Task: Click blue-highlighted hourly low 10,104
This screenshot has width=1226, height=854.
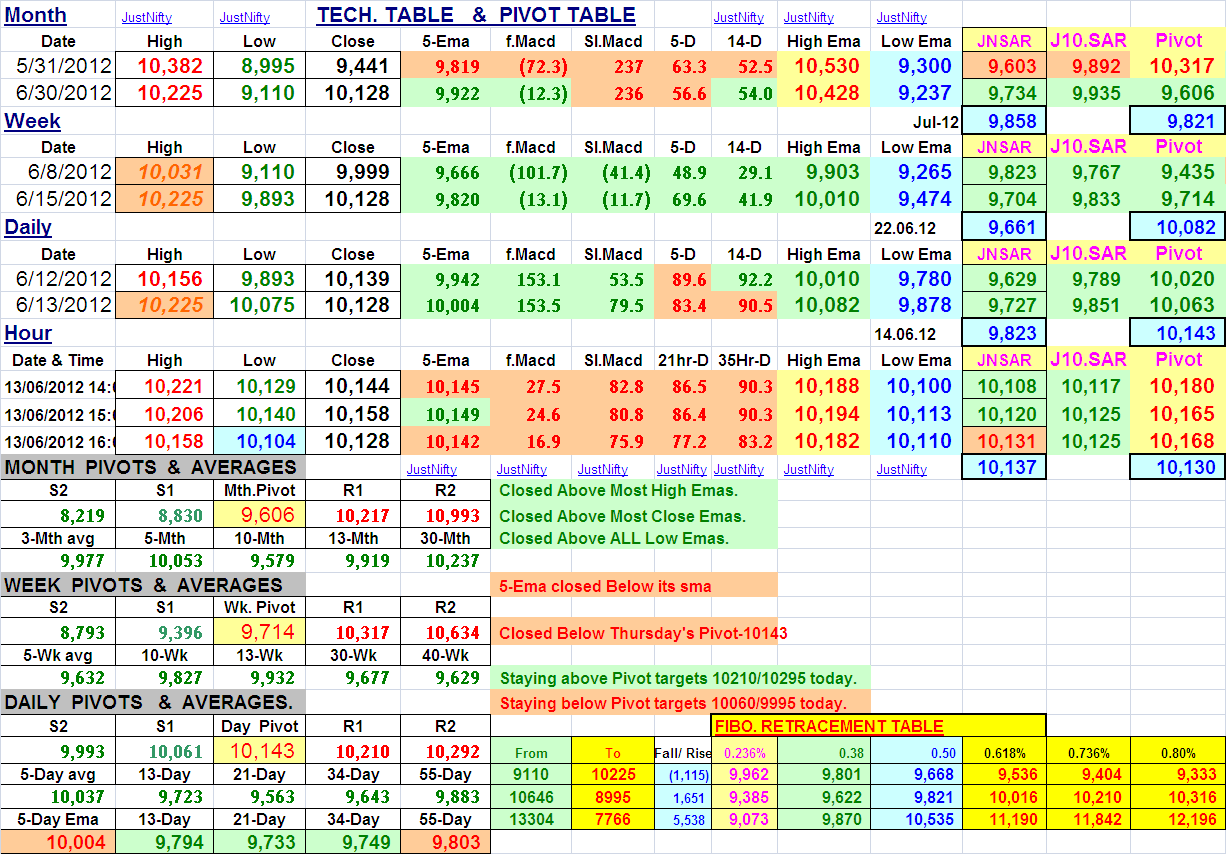Action: (x=259, y=439)
